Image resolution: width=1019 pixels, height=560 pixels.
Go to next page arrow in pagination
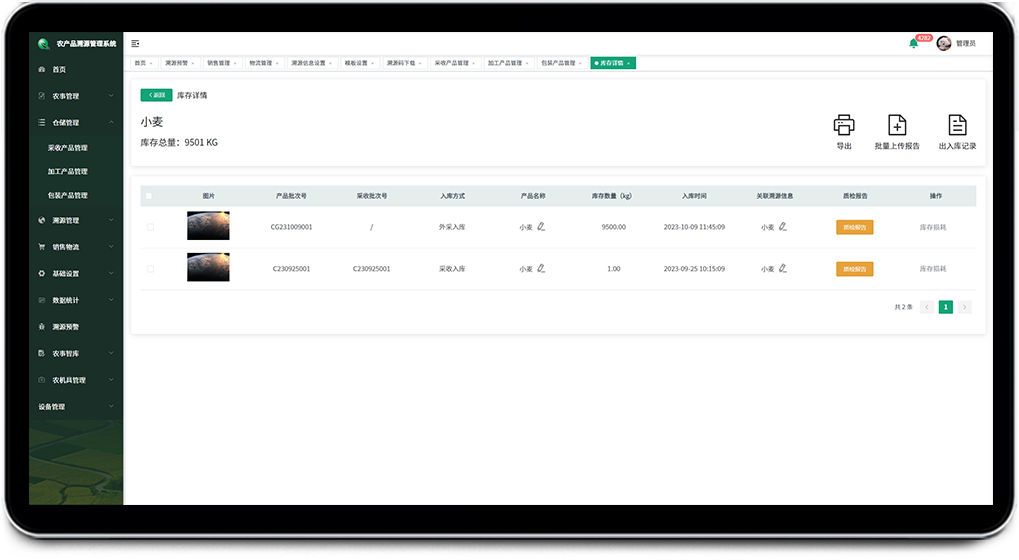pos(964,307)
